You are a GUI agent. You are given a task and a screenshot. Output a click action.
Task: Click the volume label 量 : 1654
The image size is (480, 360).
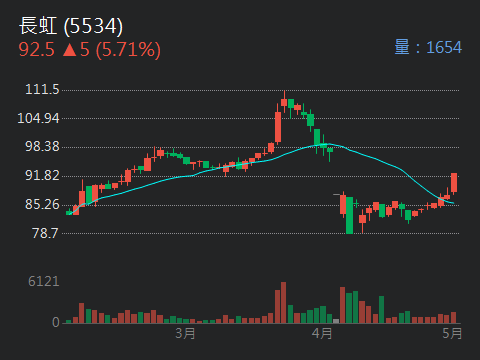pos(428,47)
